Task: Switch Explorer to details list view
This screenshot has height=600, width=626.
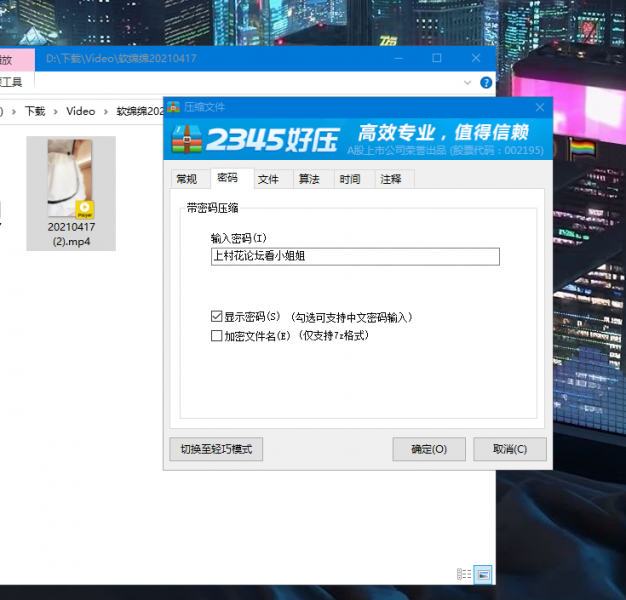Action: click(x=464, y=574)
